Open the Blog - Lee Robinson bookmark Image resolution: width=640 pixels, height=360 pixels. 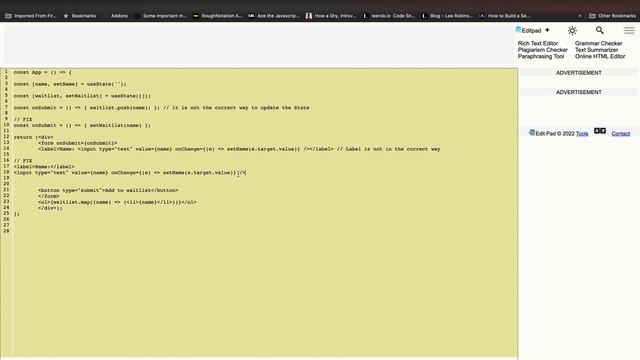[447, 16]
